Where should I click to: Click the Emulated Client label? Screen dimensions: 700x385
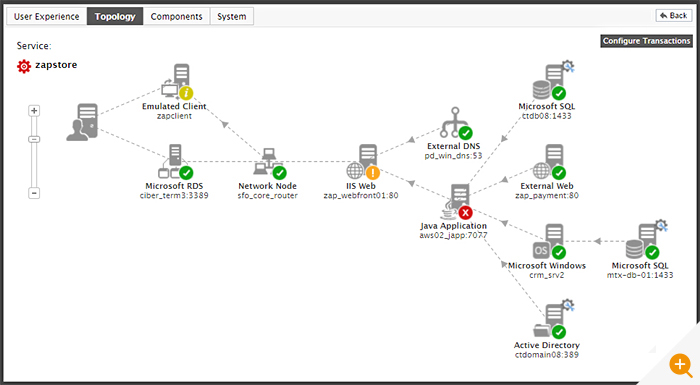click(174, 106)
